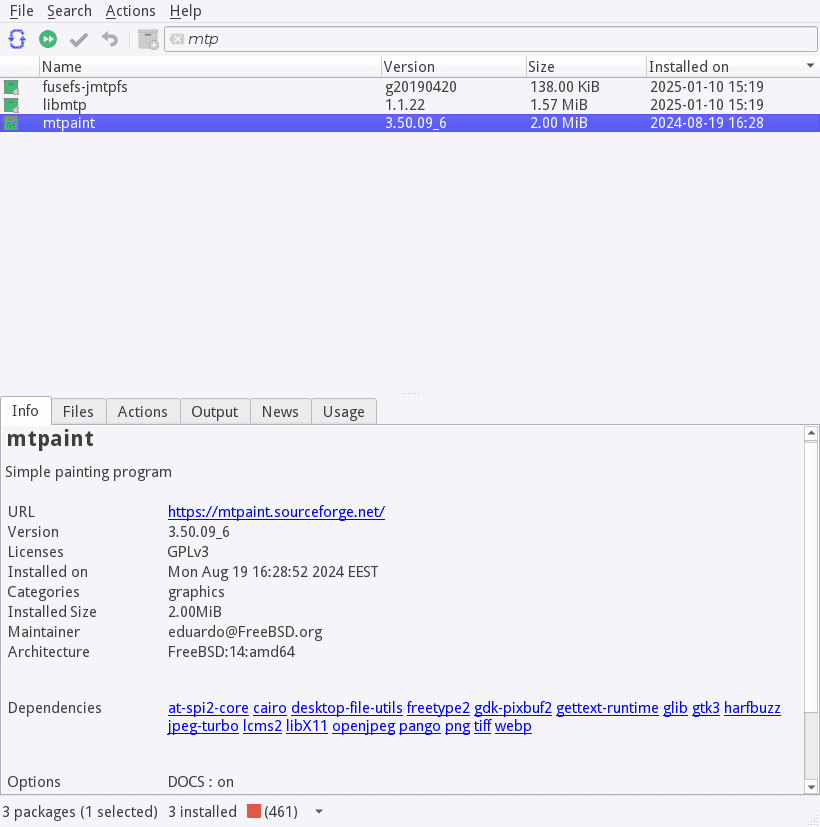Open the libX11 dependency link
The width and height of the screenshot is (820, 827).
click(307, 726)
